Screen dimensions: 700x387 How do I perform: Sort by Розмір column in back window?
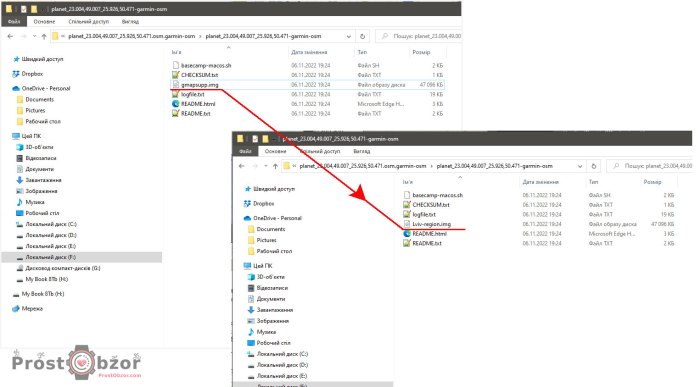click(421, 52)
